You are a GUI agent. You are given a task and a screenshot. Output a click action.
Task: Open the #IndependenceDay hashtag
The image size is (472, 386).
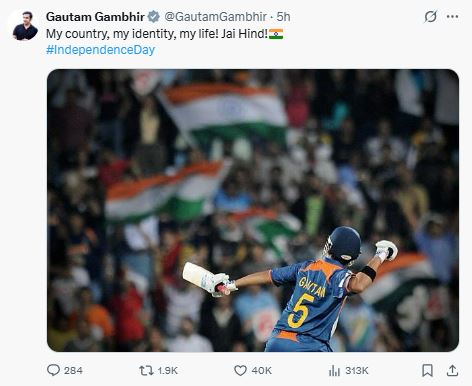click(100, 50)
